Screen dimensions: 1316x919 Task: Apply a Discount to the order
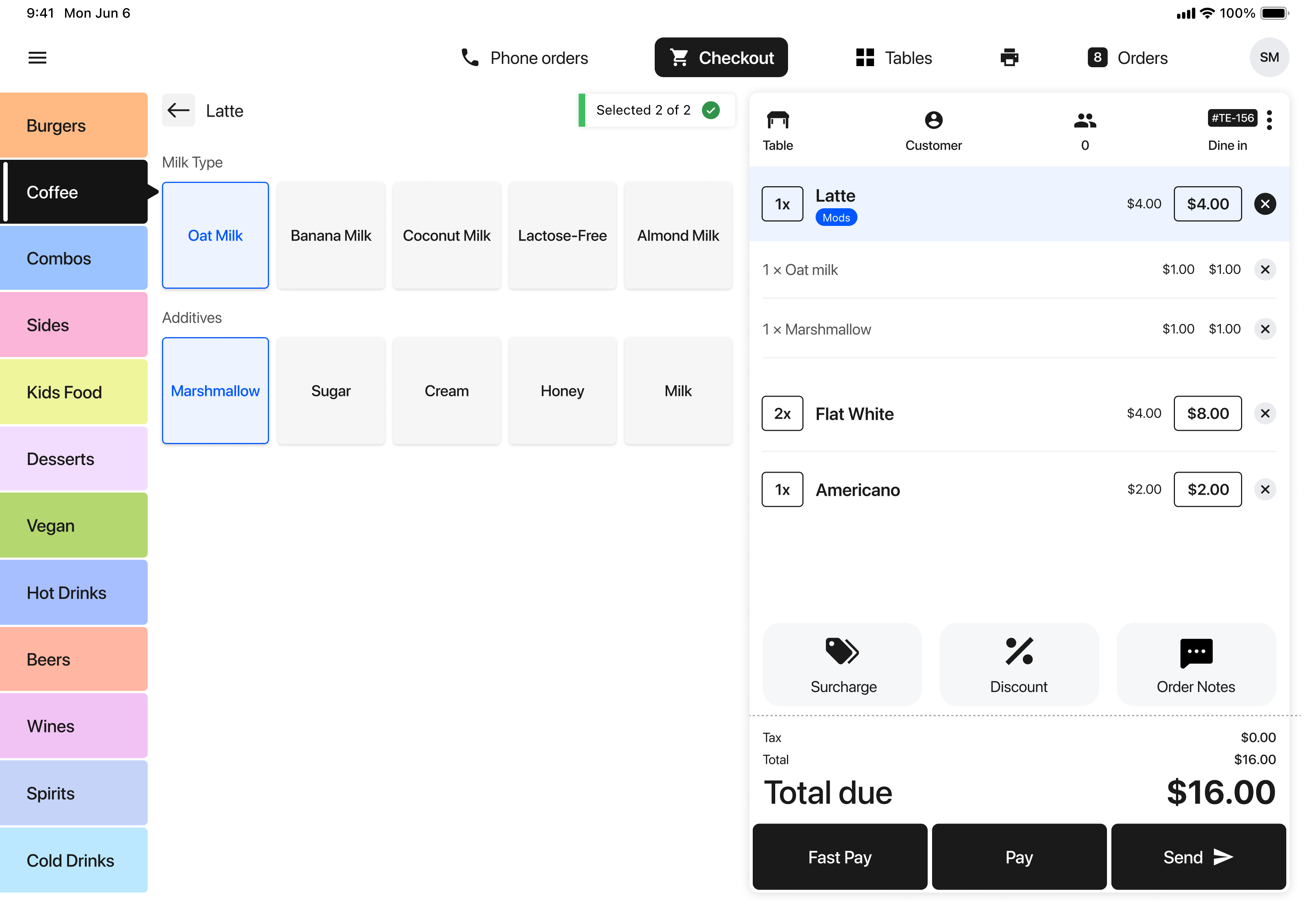tap(1018, 664)
